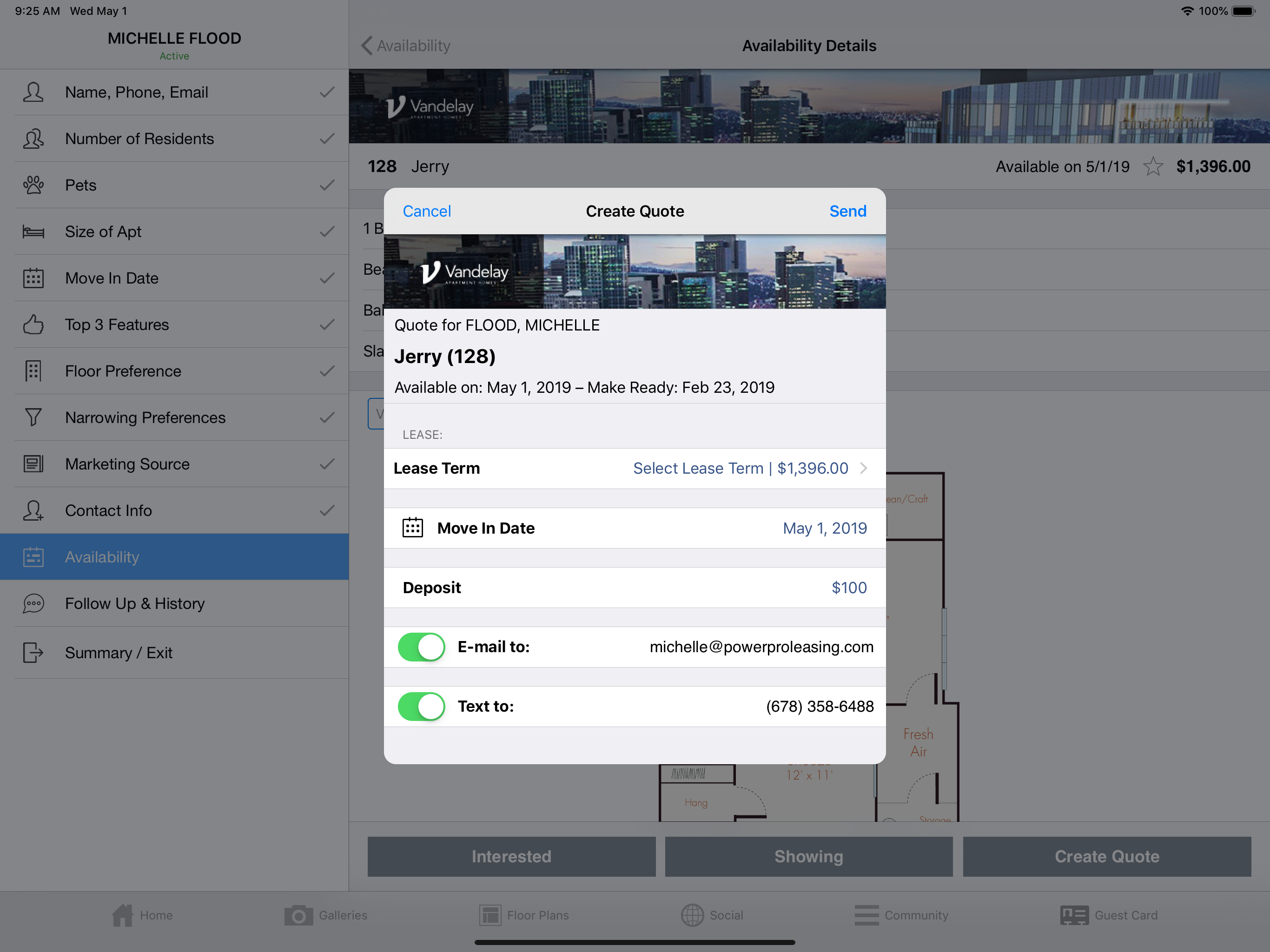This screenshot has width=1270, height=952.
Task: Tap the 'Availability Details' page title
Action: [x=809, y=46]
